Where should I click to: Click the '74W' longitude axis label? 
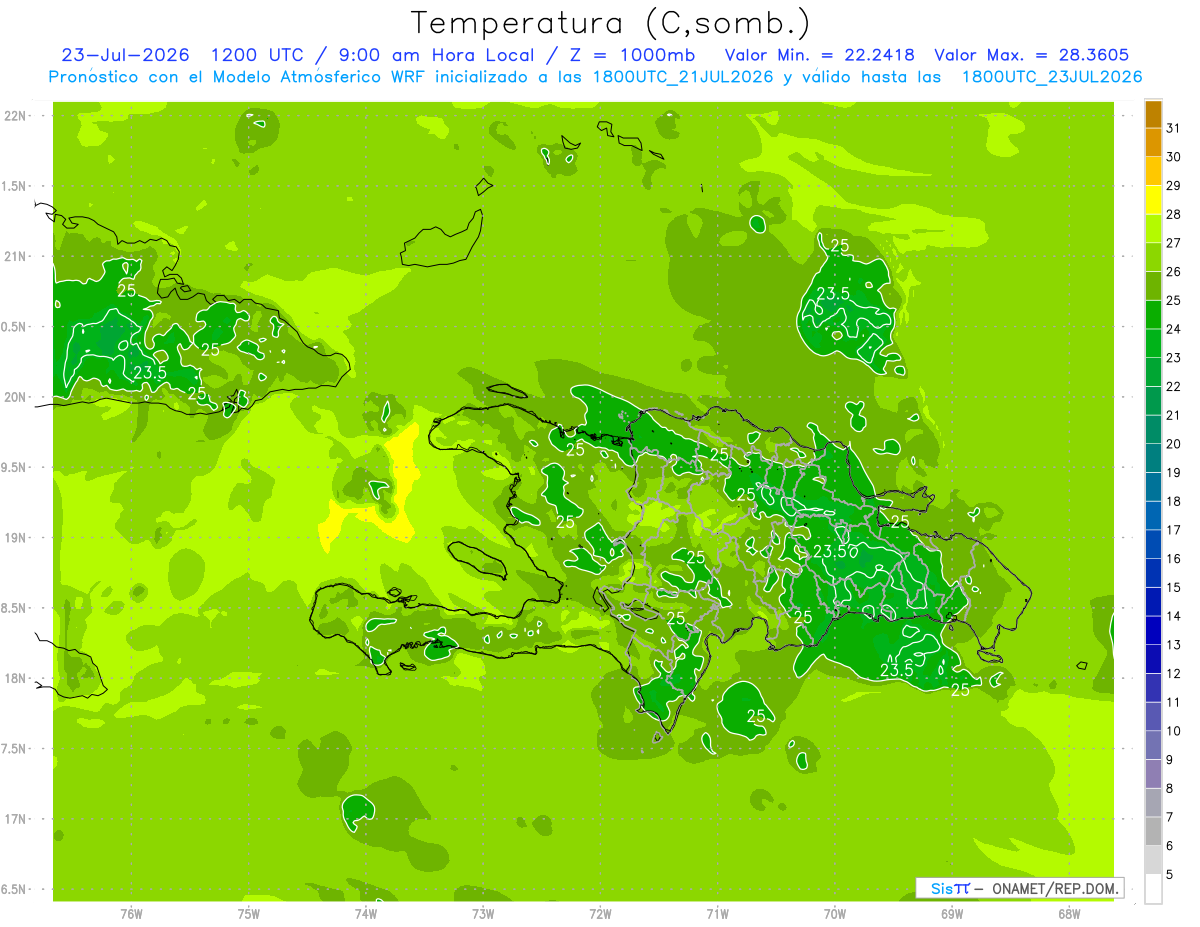click(365, 913)
